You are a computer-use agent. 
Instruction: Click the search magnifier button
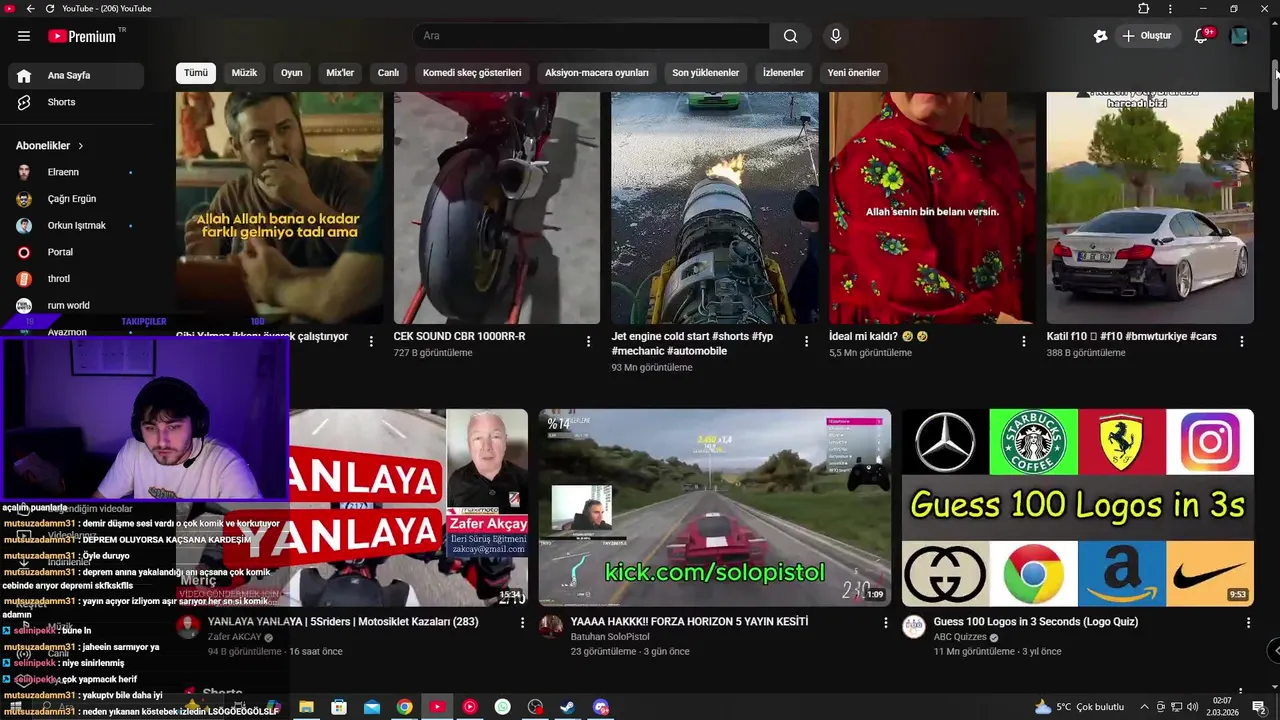(x=790, y=36)
